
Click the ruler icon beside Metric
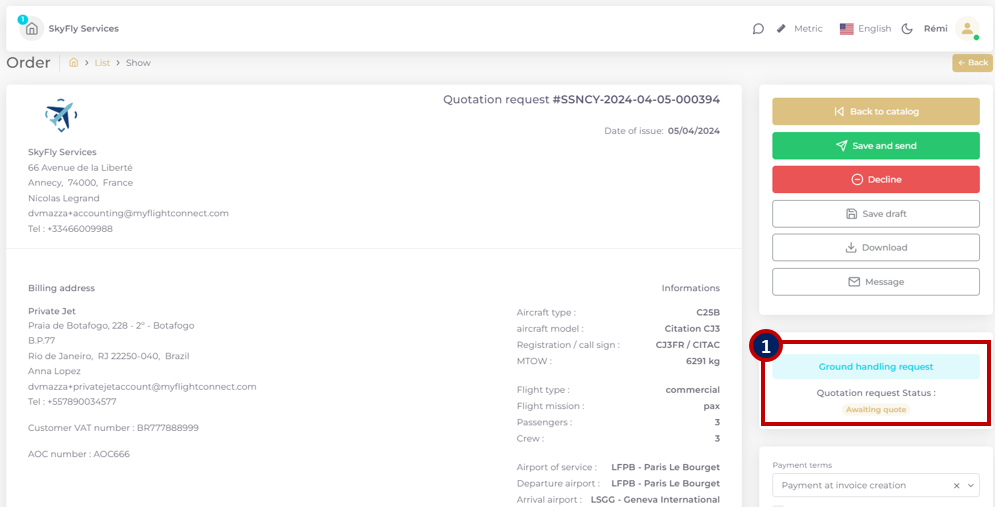(781, 29)
